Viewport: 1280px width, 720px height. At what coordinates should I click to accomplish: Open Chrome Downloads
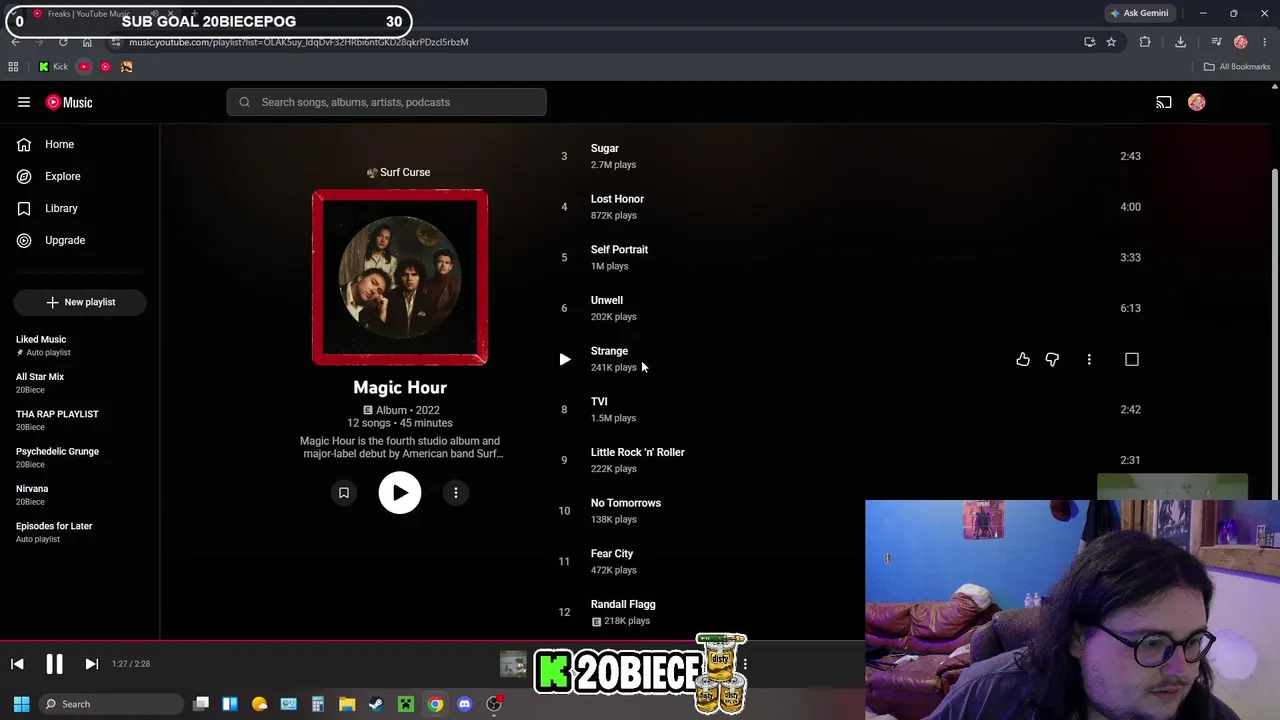pyautogui.click(x=1180, y=42)
